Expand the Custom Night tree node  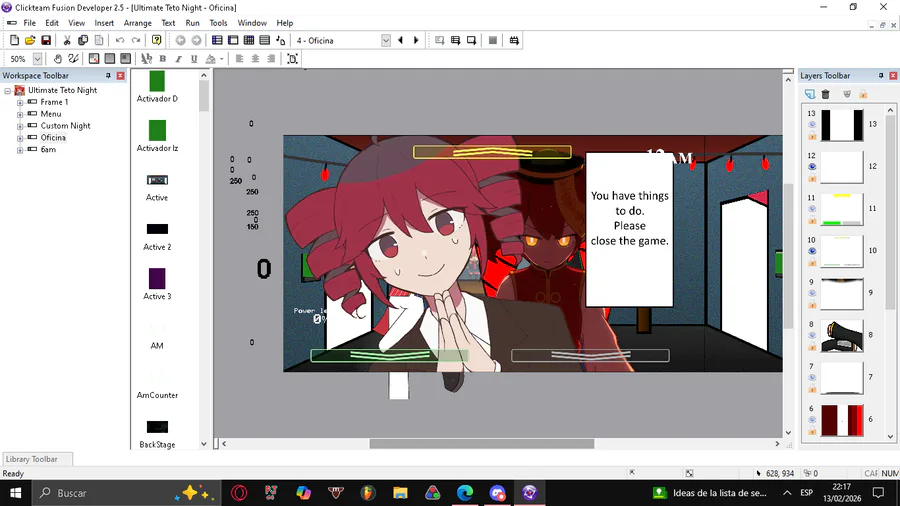(20, 126)
